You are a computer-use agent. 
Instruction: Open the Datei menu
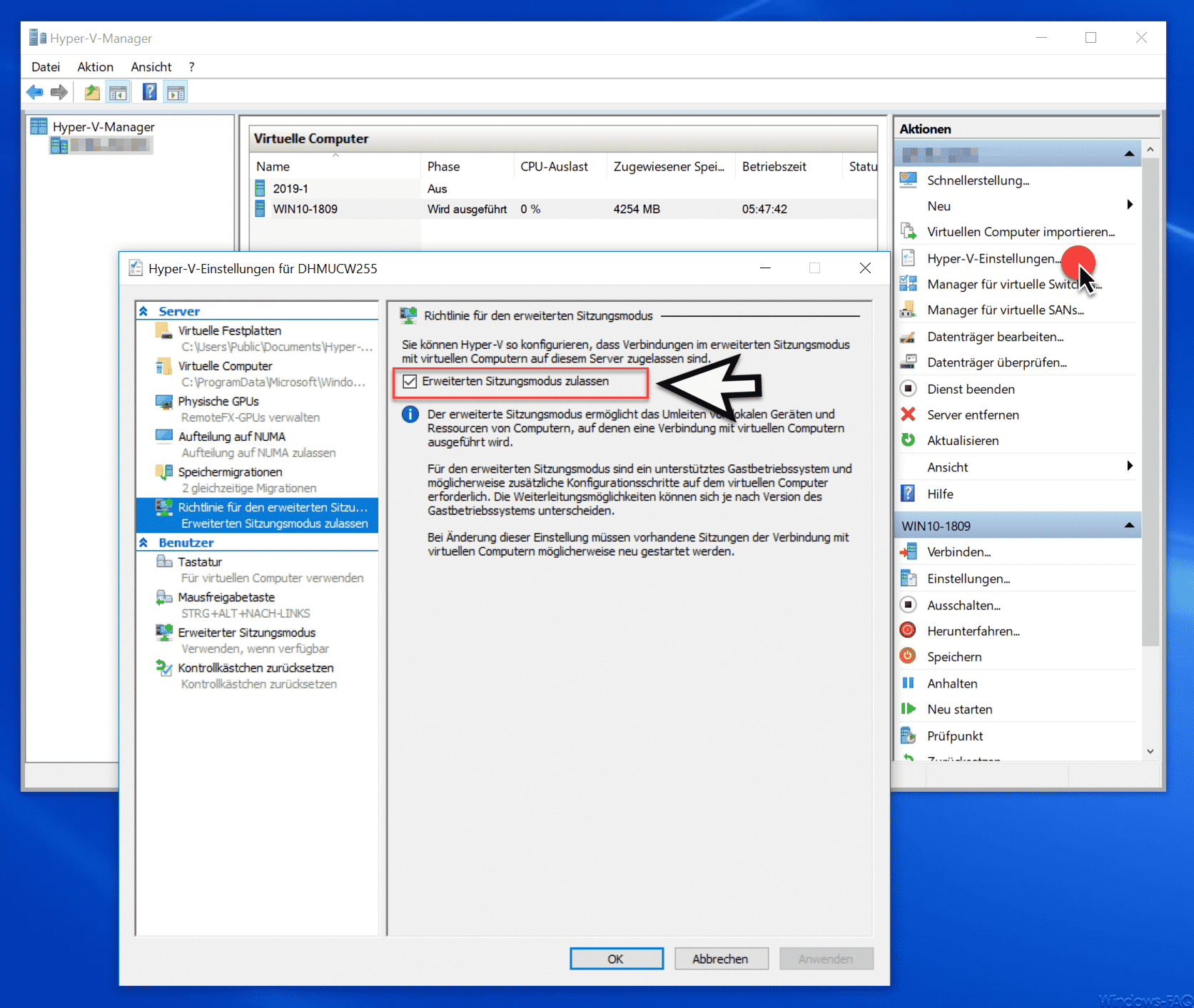pyautogui.click(x=46, y=66)
